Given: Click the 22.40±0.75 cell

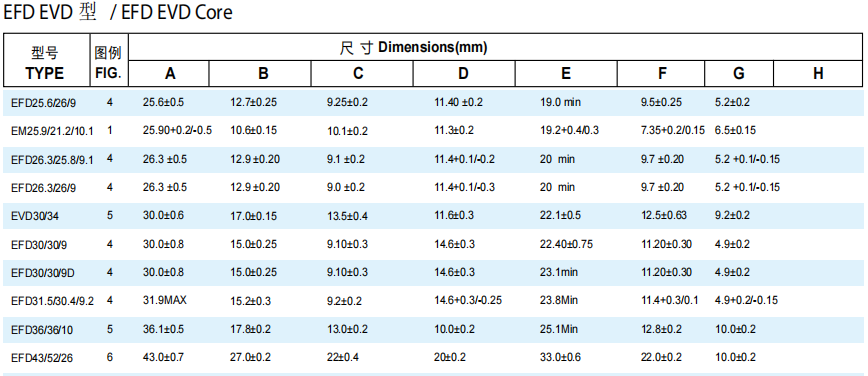Looking at the screenshot, I should (566, 244).
